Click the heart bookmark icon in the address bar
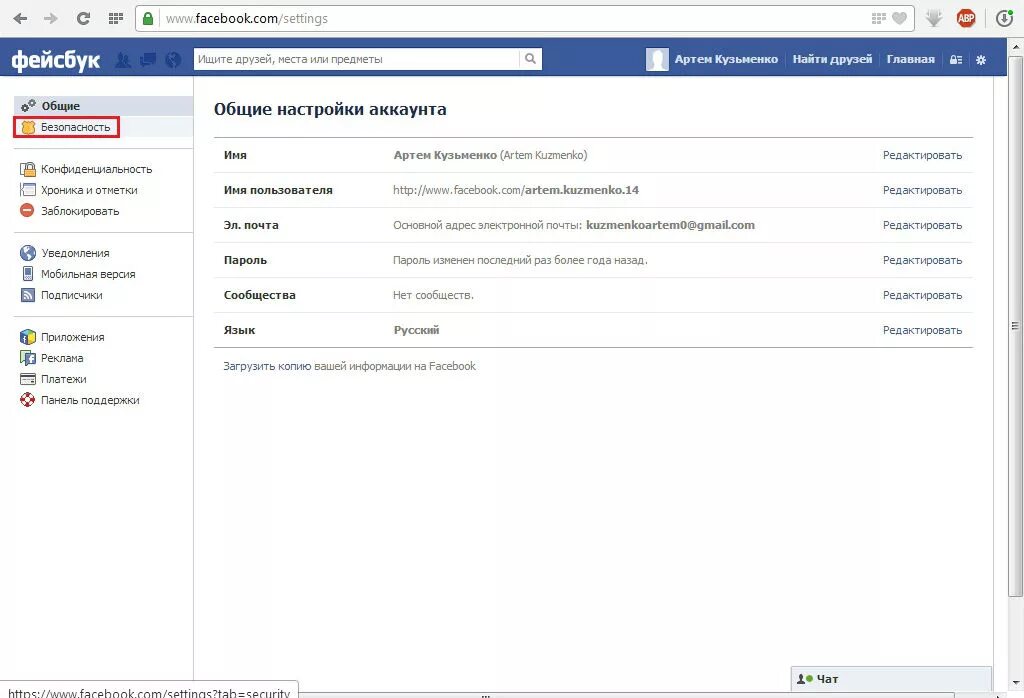 [x=899, y=18]
